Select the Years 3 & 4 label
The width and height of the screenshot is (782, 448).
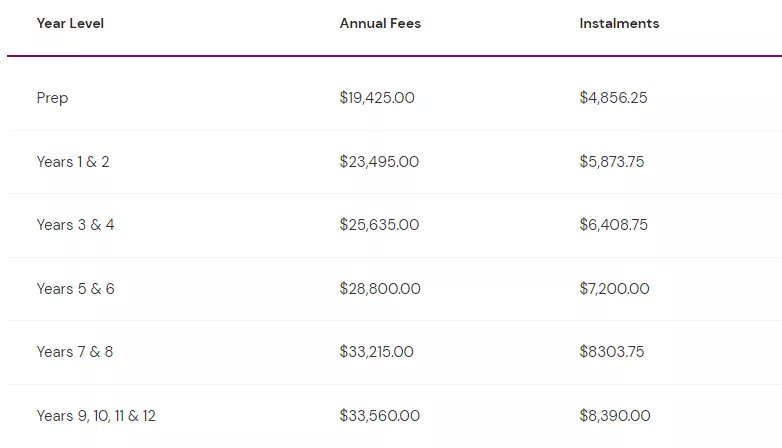(x=75, y=224)
